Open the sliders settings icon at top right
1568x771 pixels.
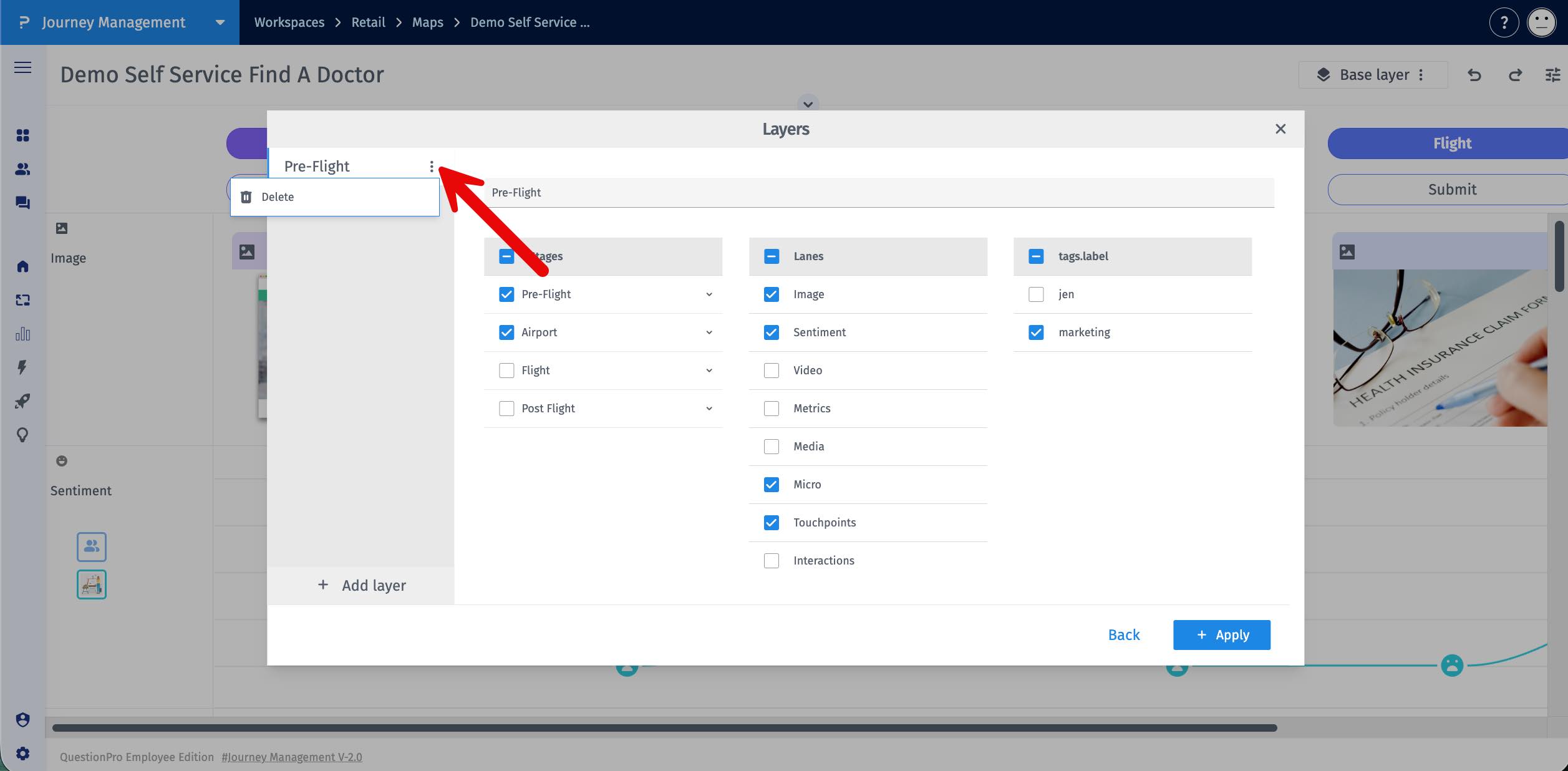(1552, 75)
